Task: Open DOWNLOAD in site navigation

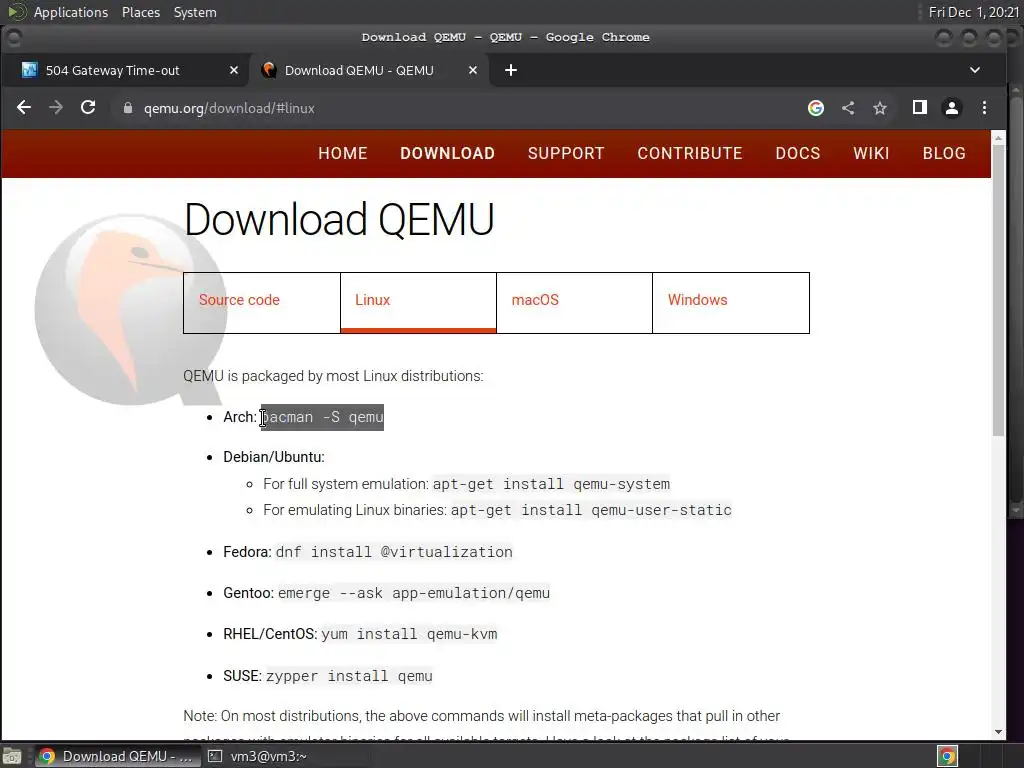Action: click(x=447, y=153)
